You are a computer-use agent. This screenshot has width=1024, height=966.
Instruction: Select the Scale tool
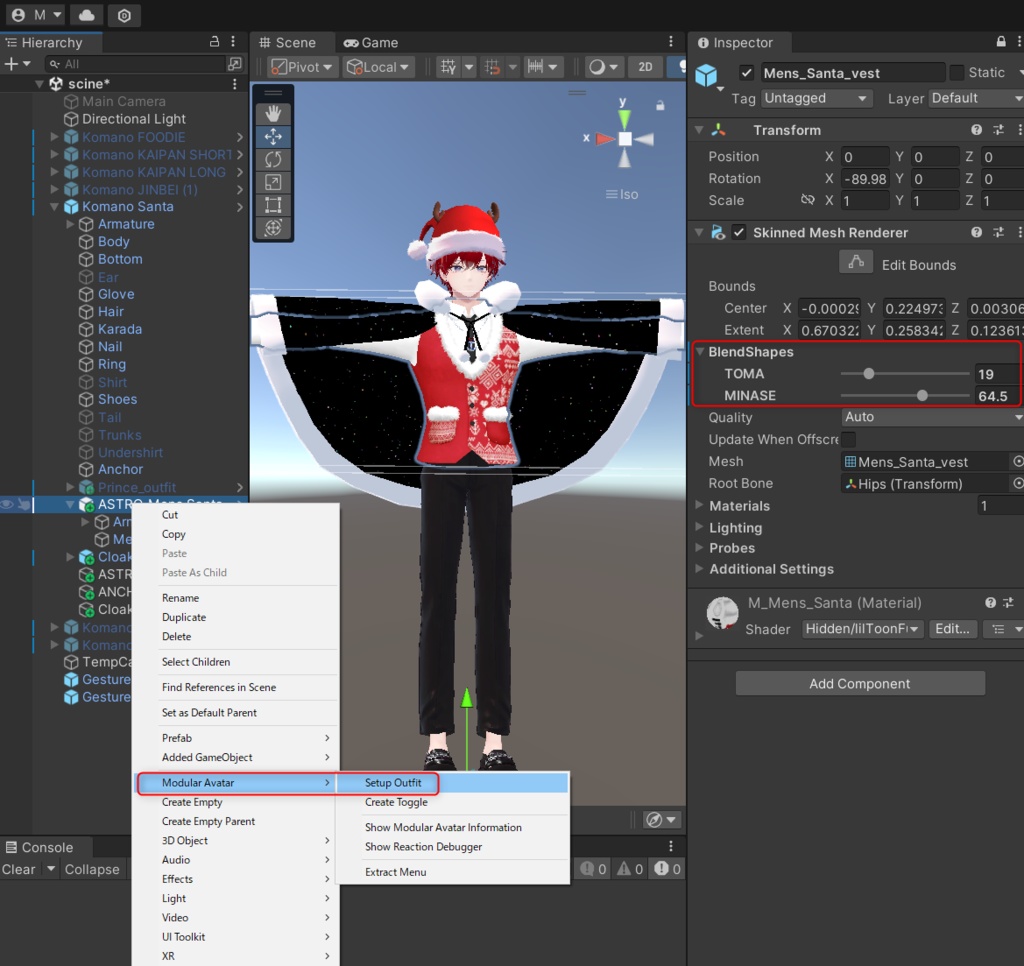273,182
